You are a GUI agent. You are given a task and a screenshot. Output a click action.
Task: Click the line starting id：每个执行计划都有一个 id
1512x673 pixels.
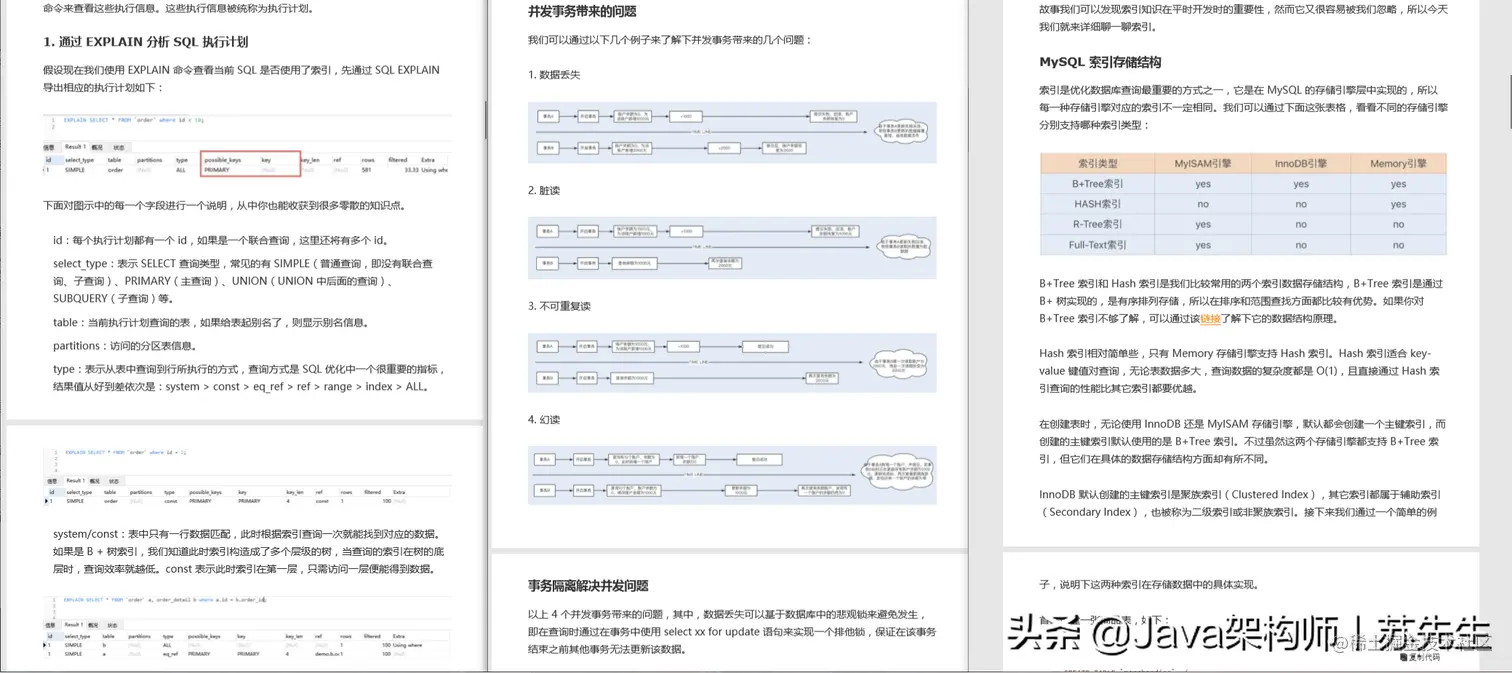click(x=220, y=240)
